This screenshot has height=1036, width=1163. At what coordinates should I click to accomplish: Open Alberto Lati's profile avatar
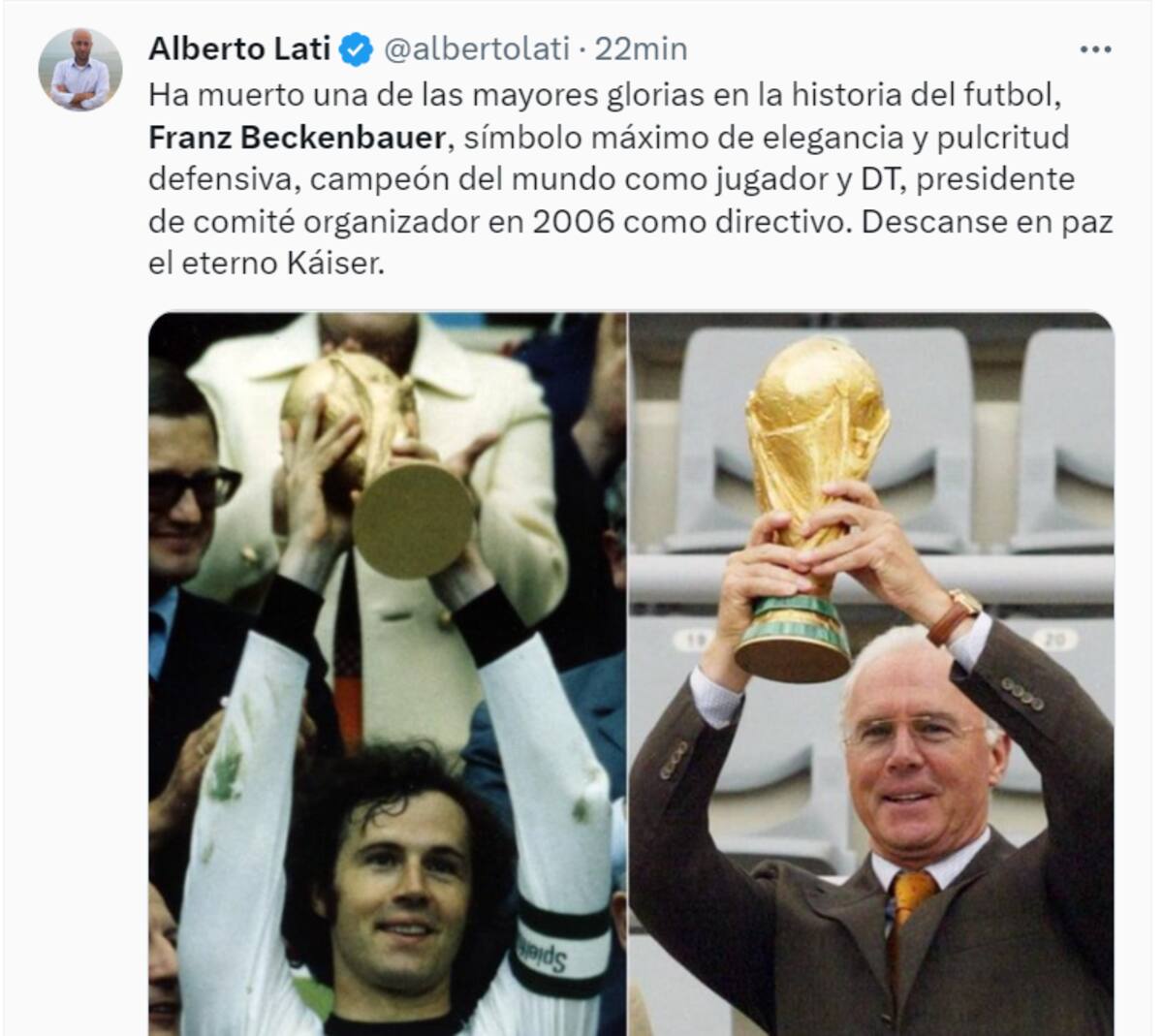click(79, 69)
